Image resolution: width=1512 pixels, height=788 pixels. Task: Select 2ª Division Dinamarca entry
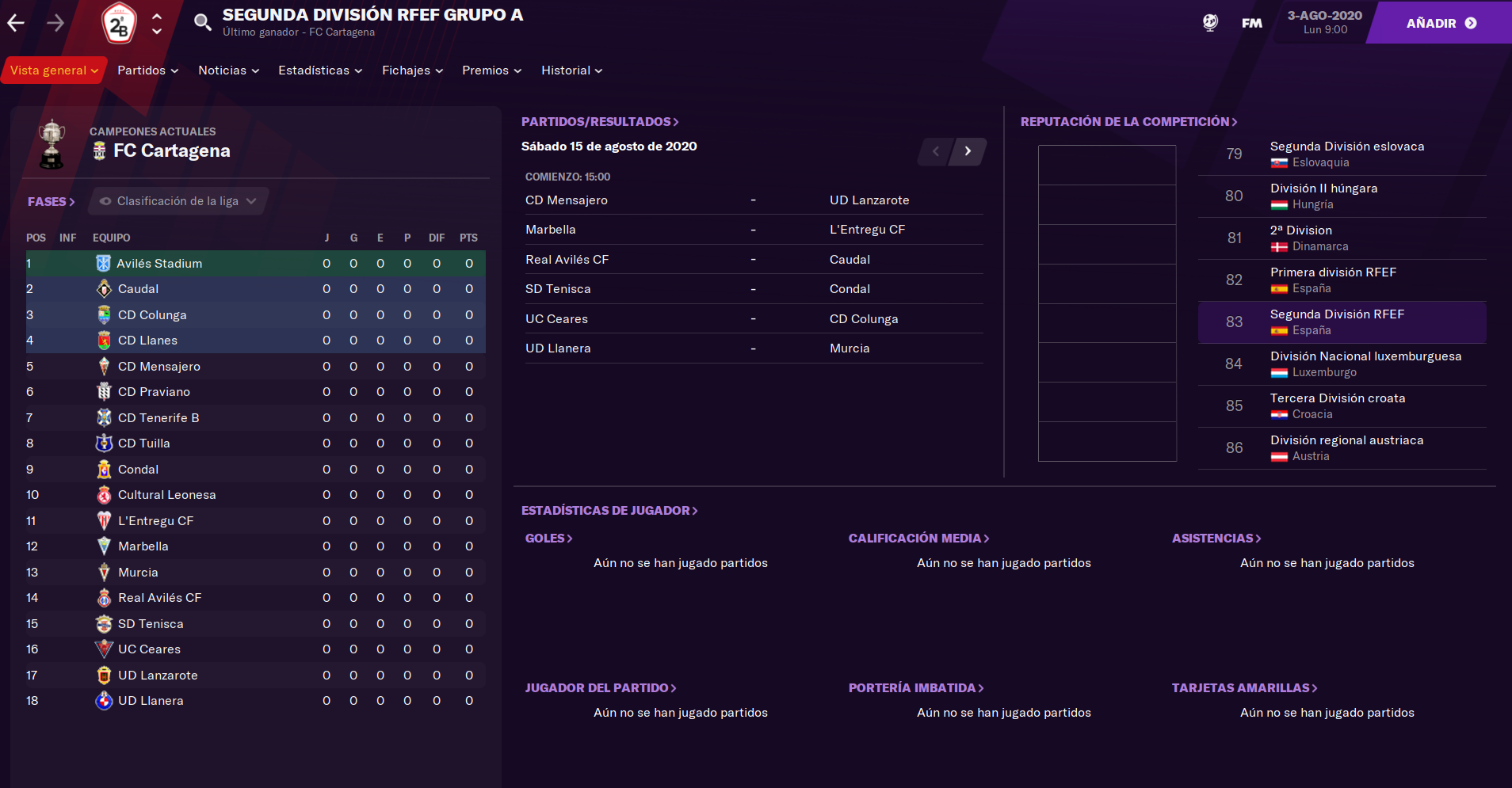(1342, 238)
